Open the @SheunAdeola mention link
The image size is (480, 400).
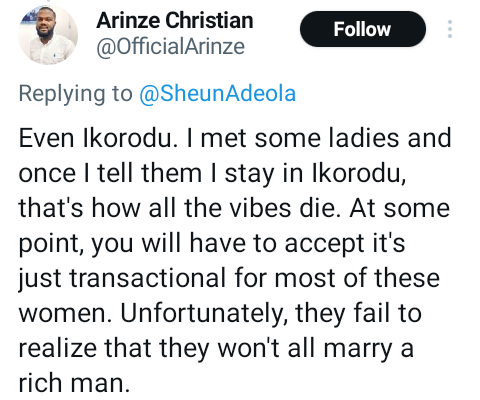(217, 94)
